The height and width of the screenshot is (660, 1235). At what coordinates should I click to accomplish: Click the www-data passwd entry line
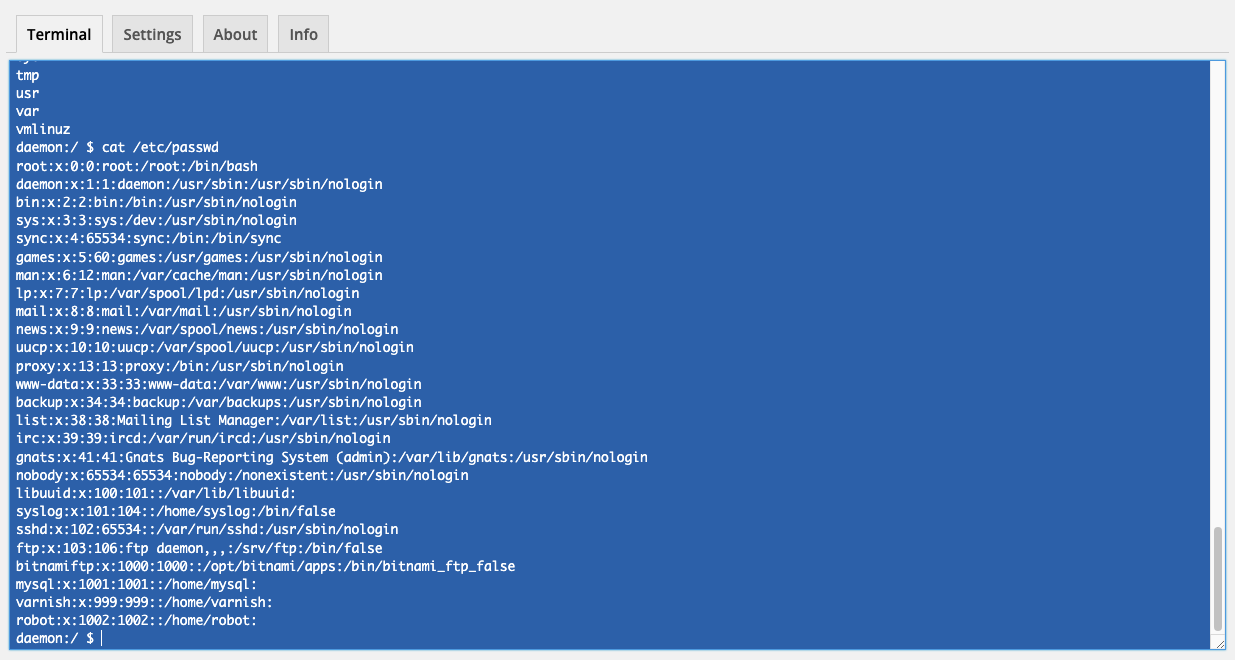(x=218, y=384)
